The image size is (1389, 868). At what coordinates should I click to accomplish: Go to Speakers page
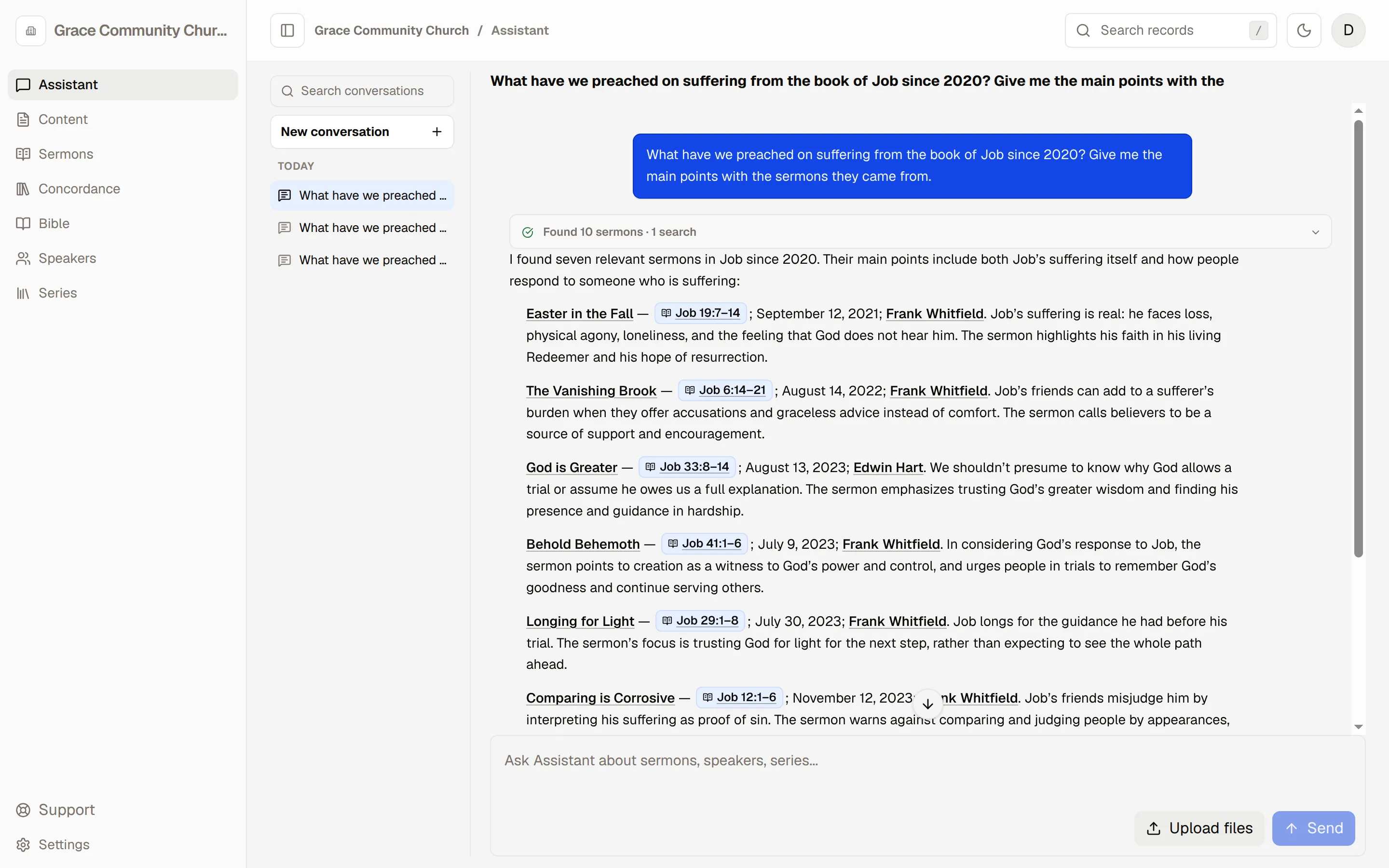tap(123, 258)
